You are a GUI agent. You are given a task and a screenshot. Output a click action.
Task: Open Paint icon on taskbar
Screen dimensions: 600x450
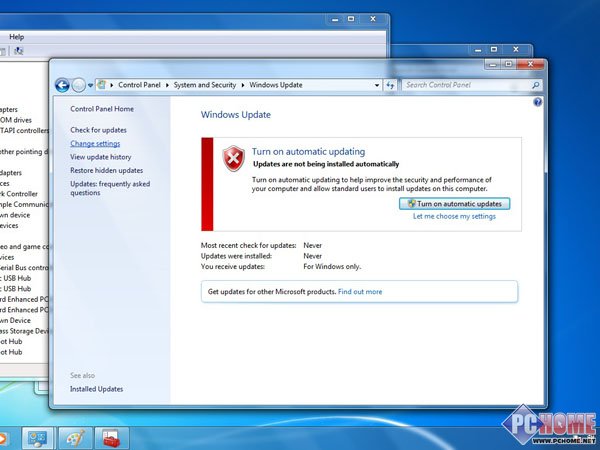[x=75, y=438]
